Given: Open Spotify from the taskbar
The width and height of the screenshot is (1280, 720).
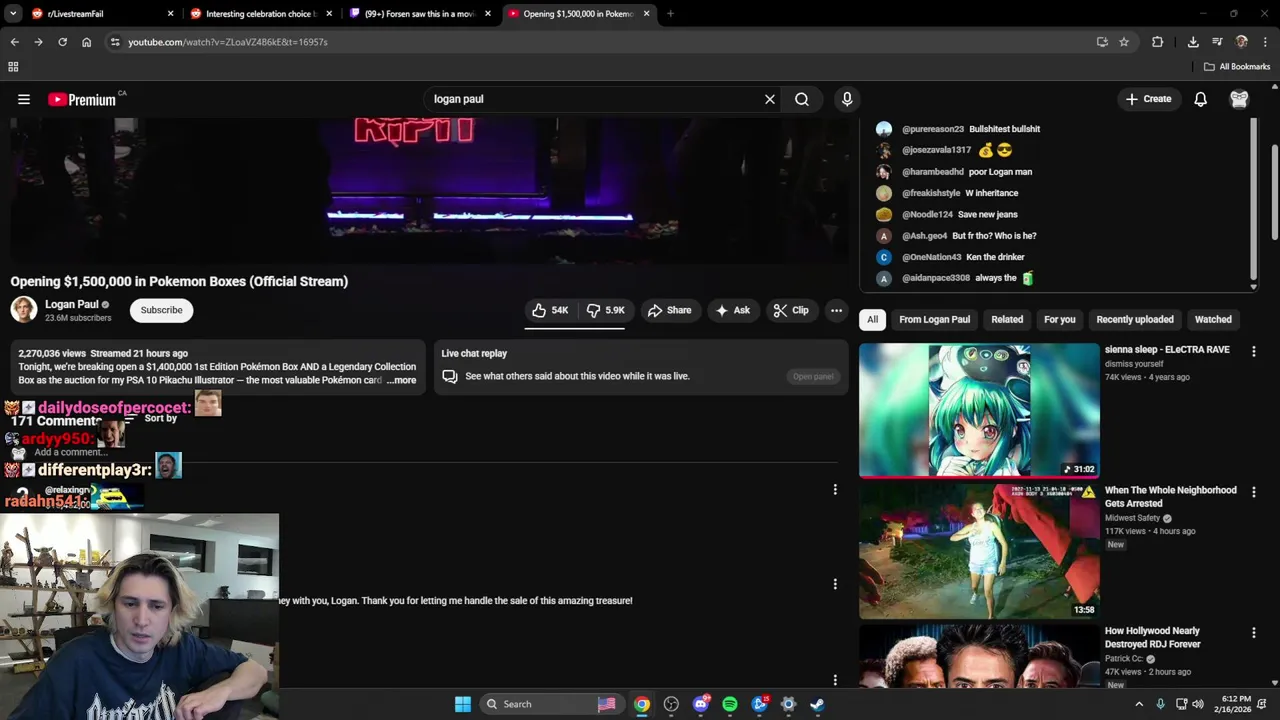Looking at the screenshot, I should [x=730, y=704].
